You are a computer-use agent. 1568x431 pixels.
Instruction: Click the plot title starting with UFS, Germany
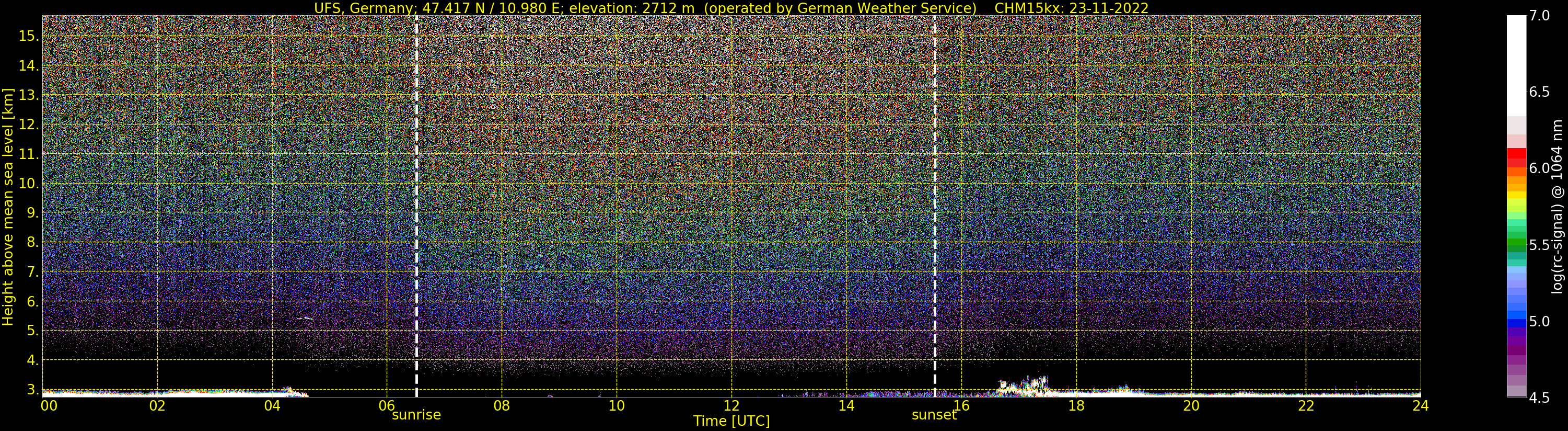(731, 8)
